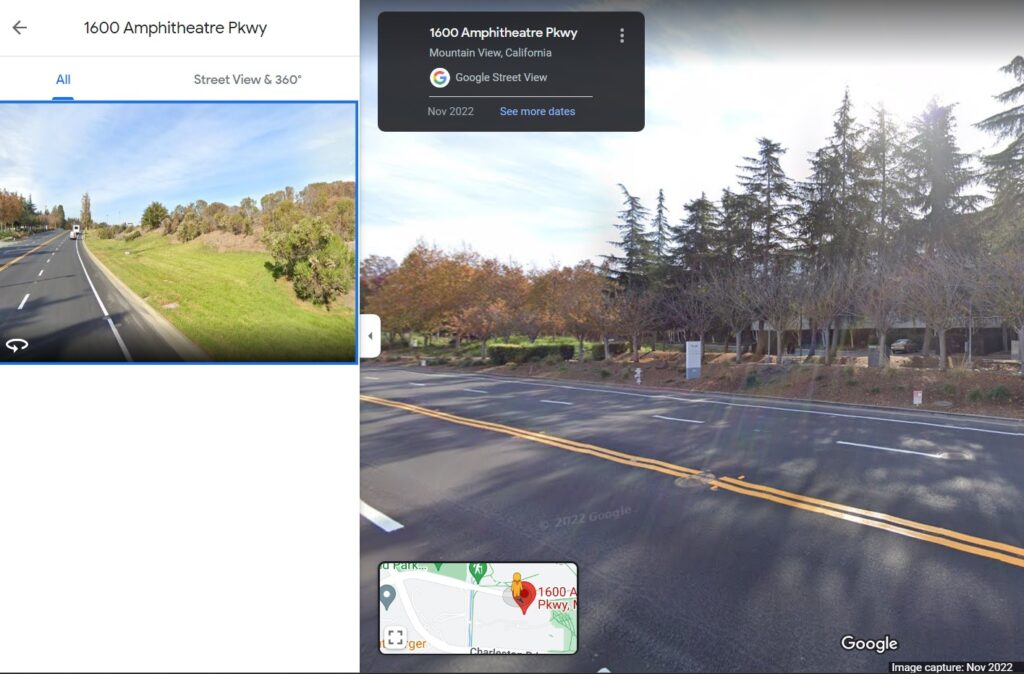
Task: Open See more dates
Action: (537, 112)
